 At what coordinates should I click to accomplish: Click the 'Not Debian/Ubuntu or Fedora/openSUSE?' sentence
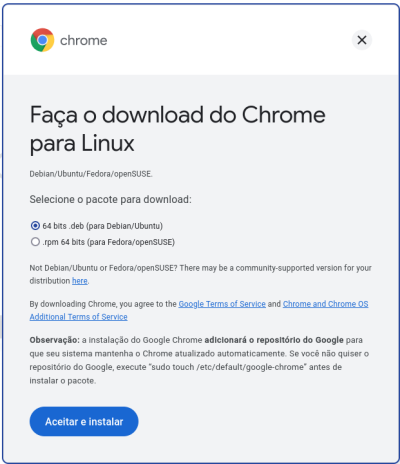[x=103, y=268]
